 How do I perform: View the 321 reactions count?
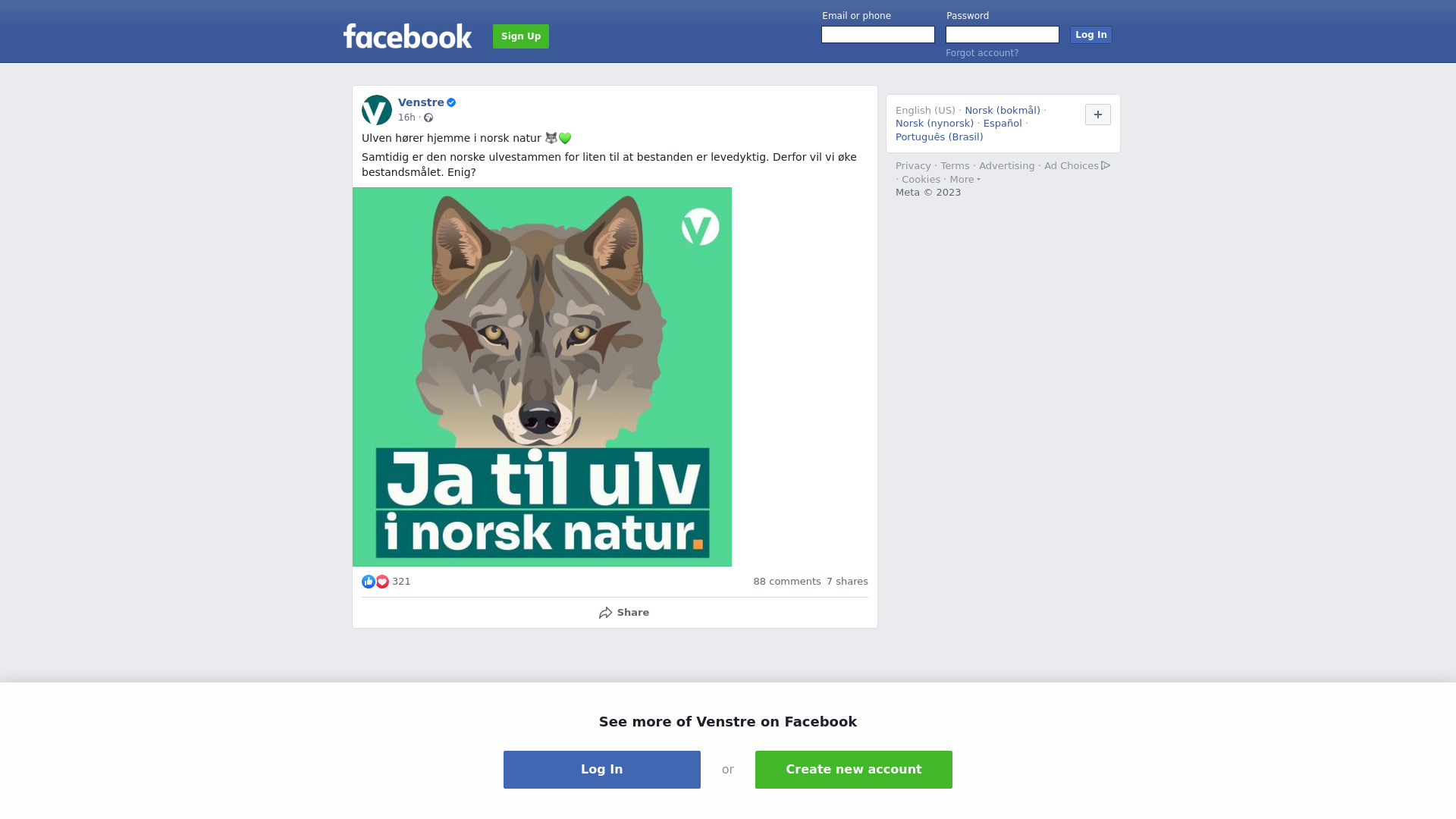point(401,582)
